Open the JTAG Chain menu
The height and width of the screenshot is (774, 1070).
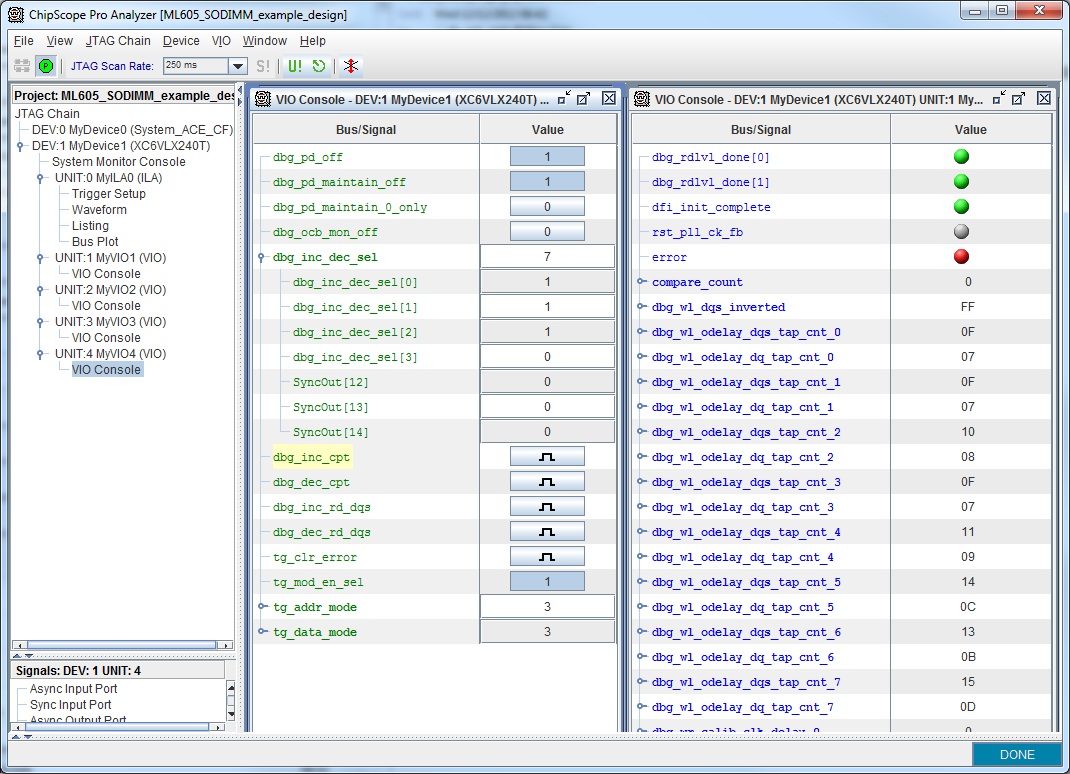tap(118, 41)
